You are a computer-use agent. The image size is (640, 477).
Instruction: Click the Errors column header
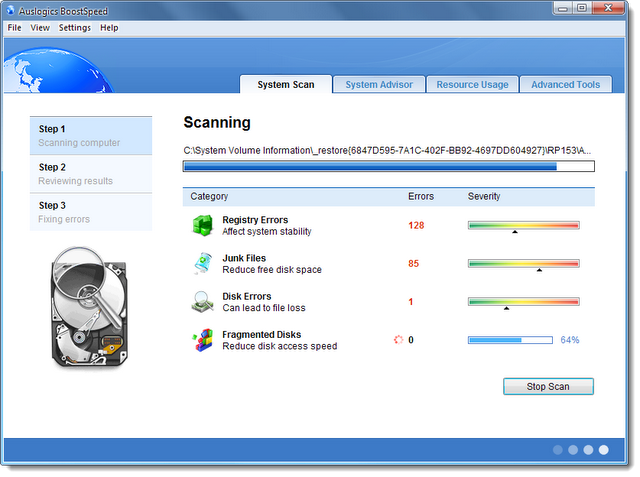pyautogui.click(x=421, y=196)
